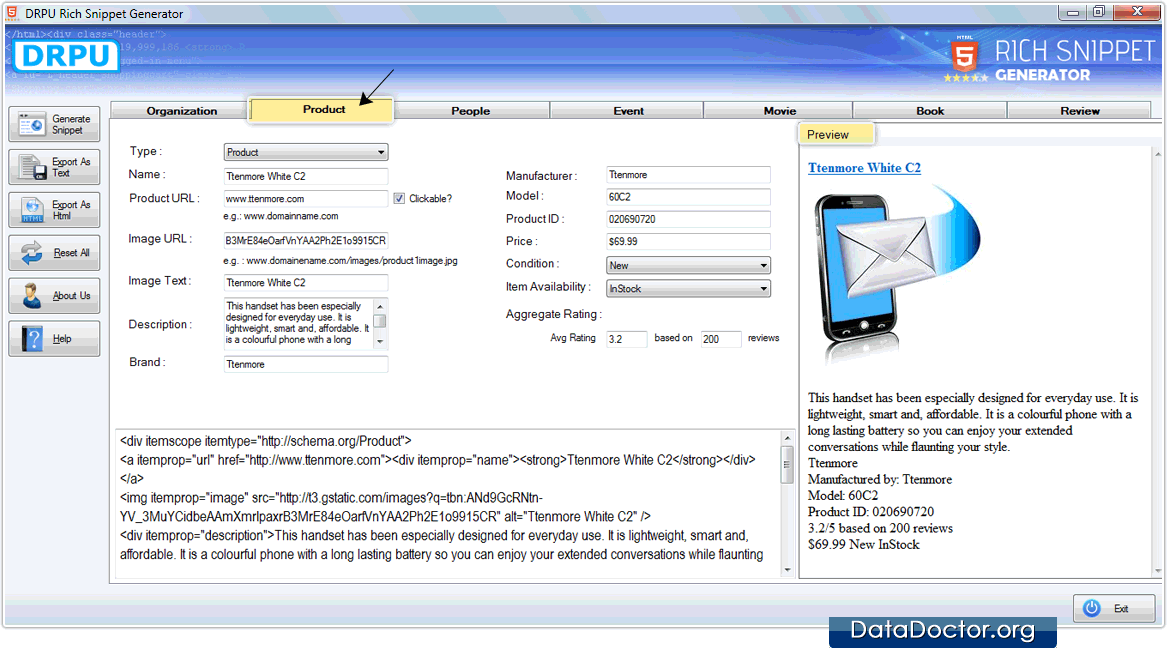The image size is (1167, 648).
Task: Click the Help label
Action: (x=62, y=339)
